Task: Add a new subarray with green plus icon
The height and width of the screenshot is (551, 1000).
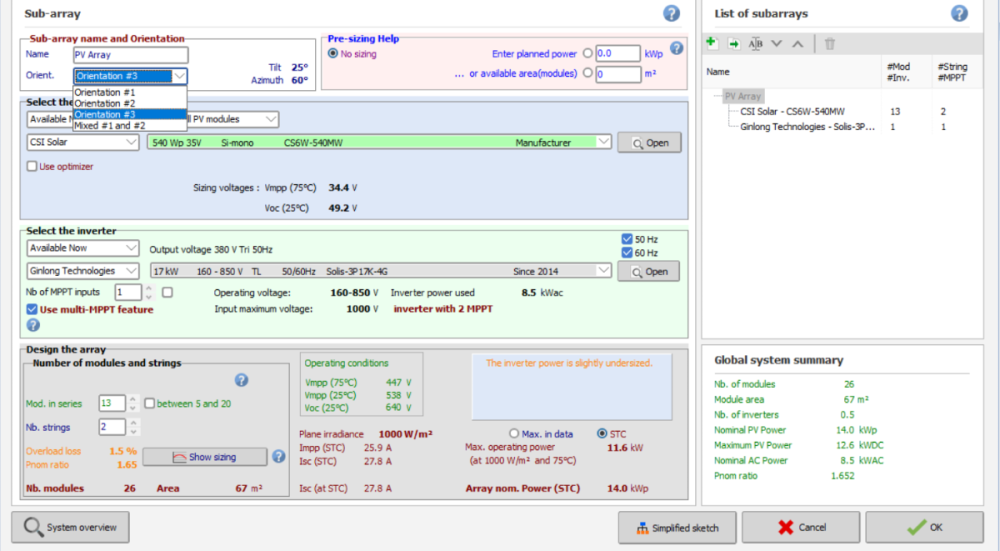Action: 711,43
